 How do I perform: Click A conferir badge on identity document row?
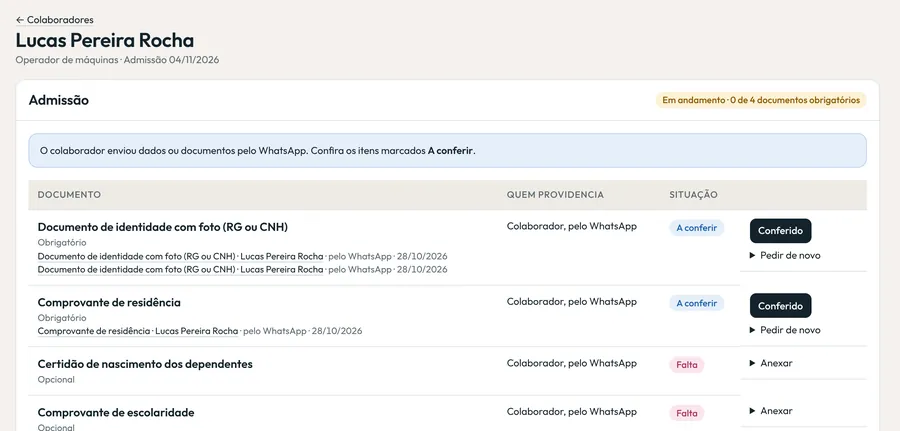tap(696, 228)
